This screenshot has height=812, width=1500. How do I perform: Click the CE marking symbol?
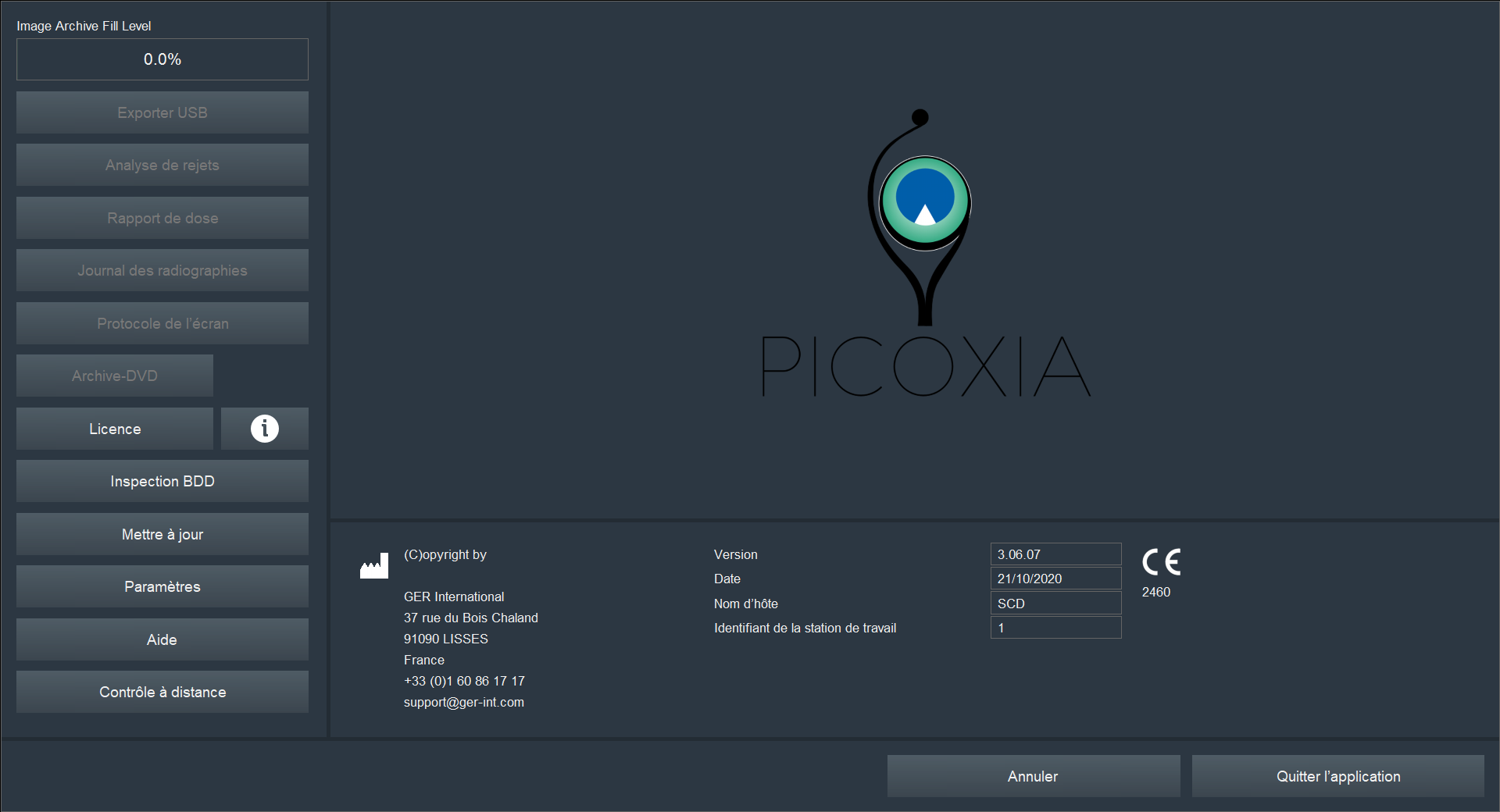tap(1162, 562)
